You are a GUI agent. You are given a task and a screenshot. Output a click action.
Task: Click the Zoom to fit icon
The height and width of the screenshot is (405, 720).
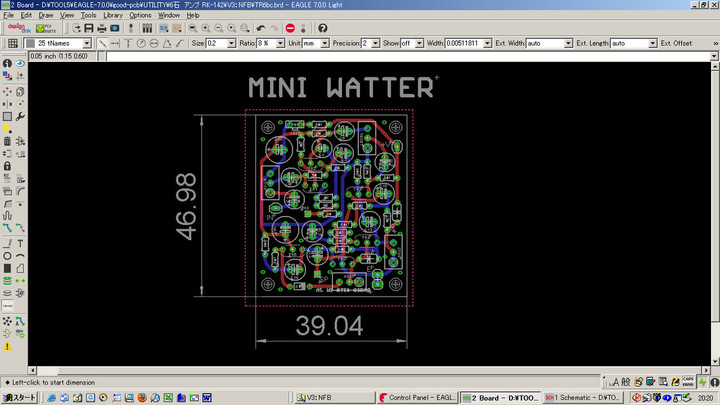pyautogui.click(x=191, y=28)
